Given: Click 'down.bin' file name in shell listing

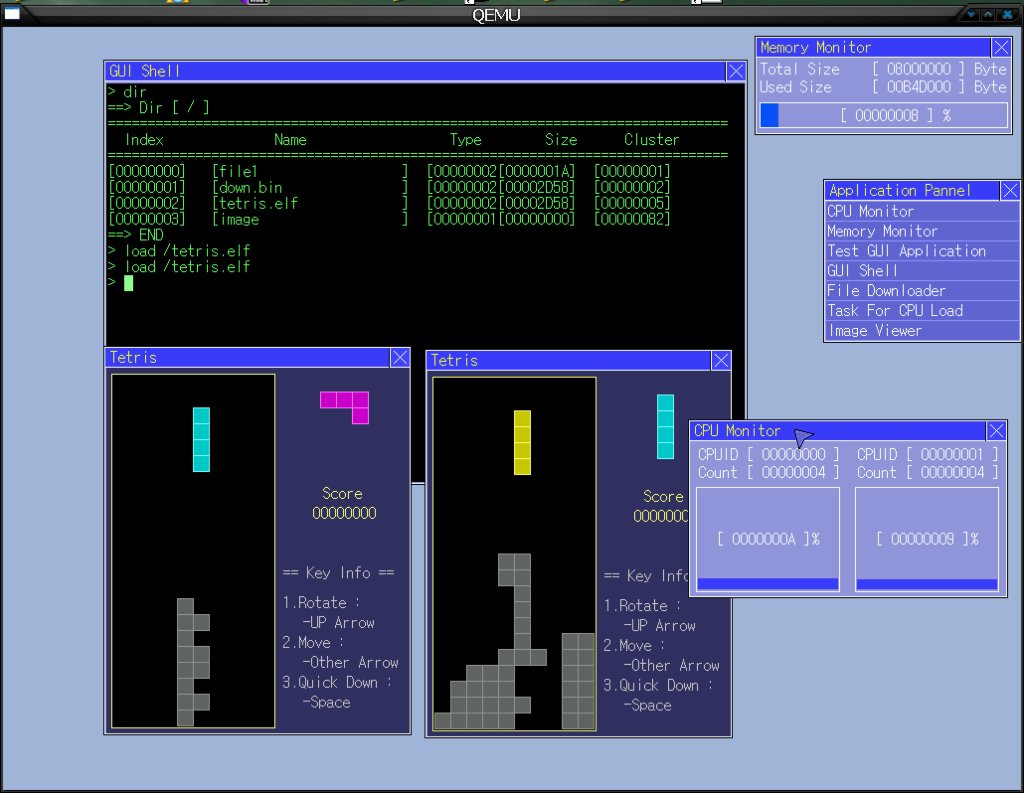Looking at the screenshot, I should click(251, 187).
